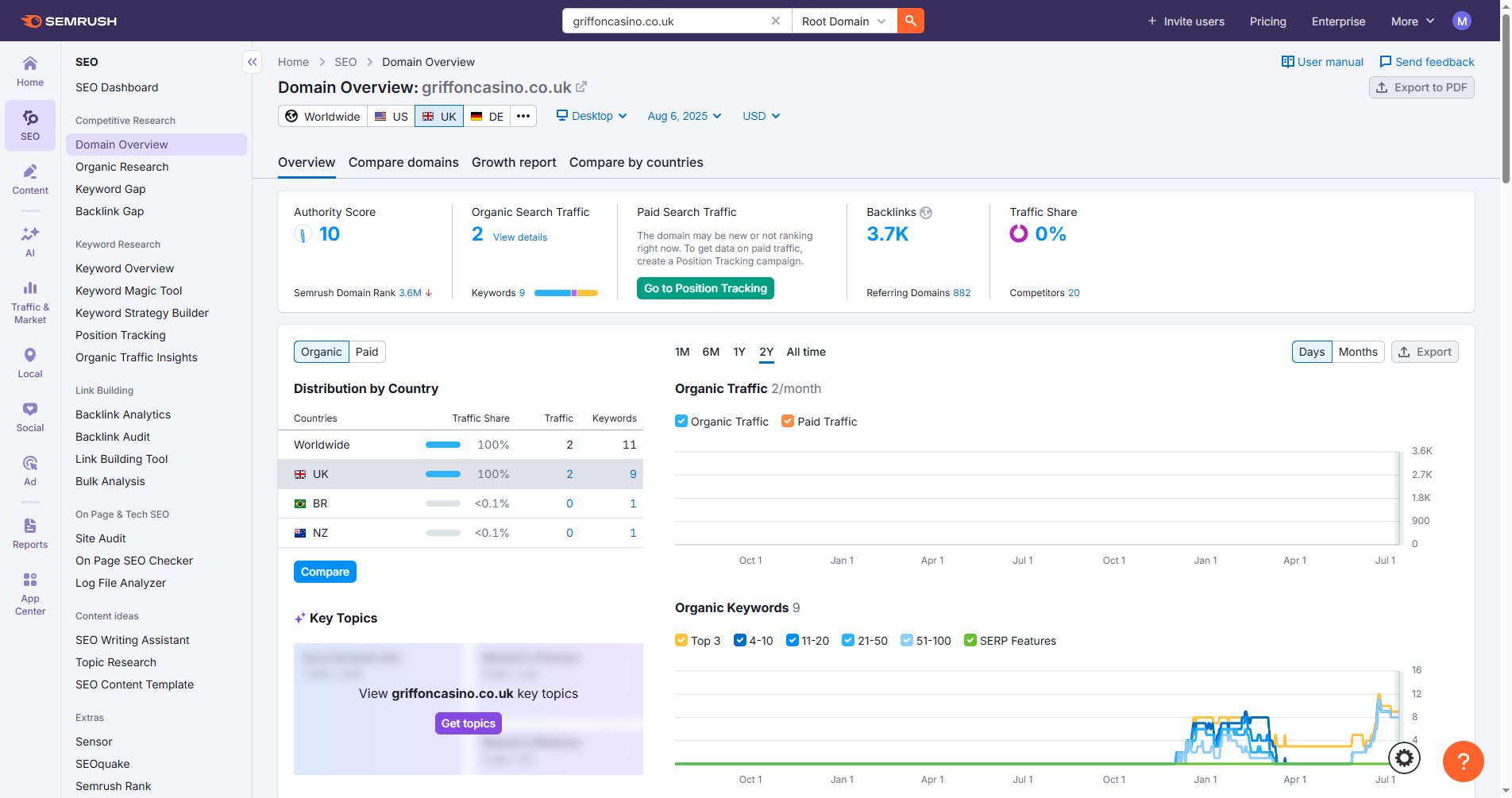
Task: Open the user profile avatar
Action: click(1462, 21)
